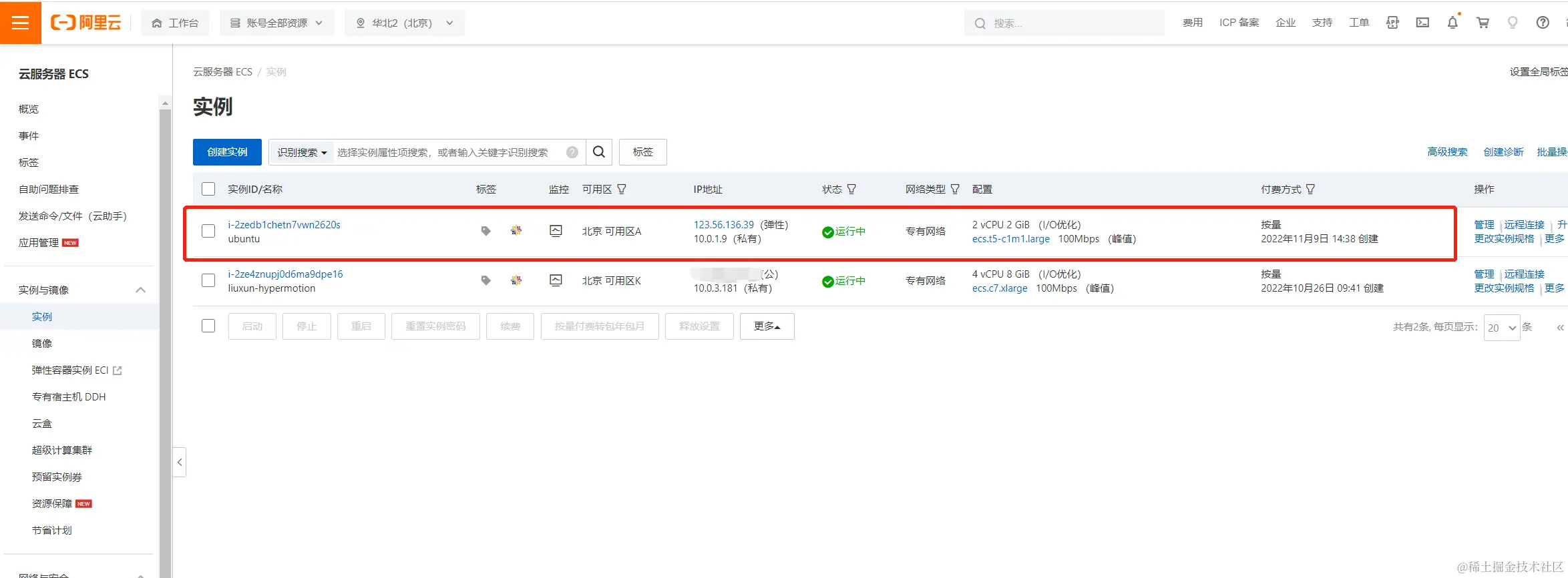
Task: Open the help question mark icon in top bar
Action: [1543, 23]
